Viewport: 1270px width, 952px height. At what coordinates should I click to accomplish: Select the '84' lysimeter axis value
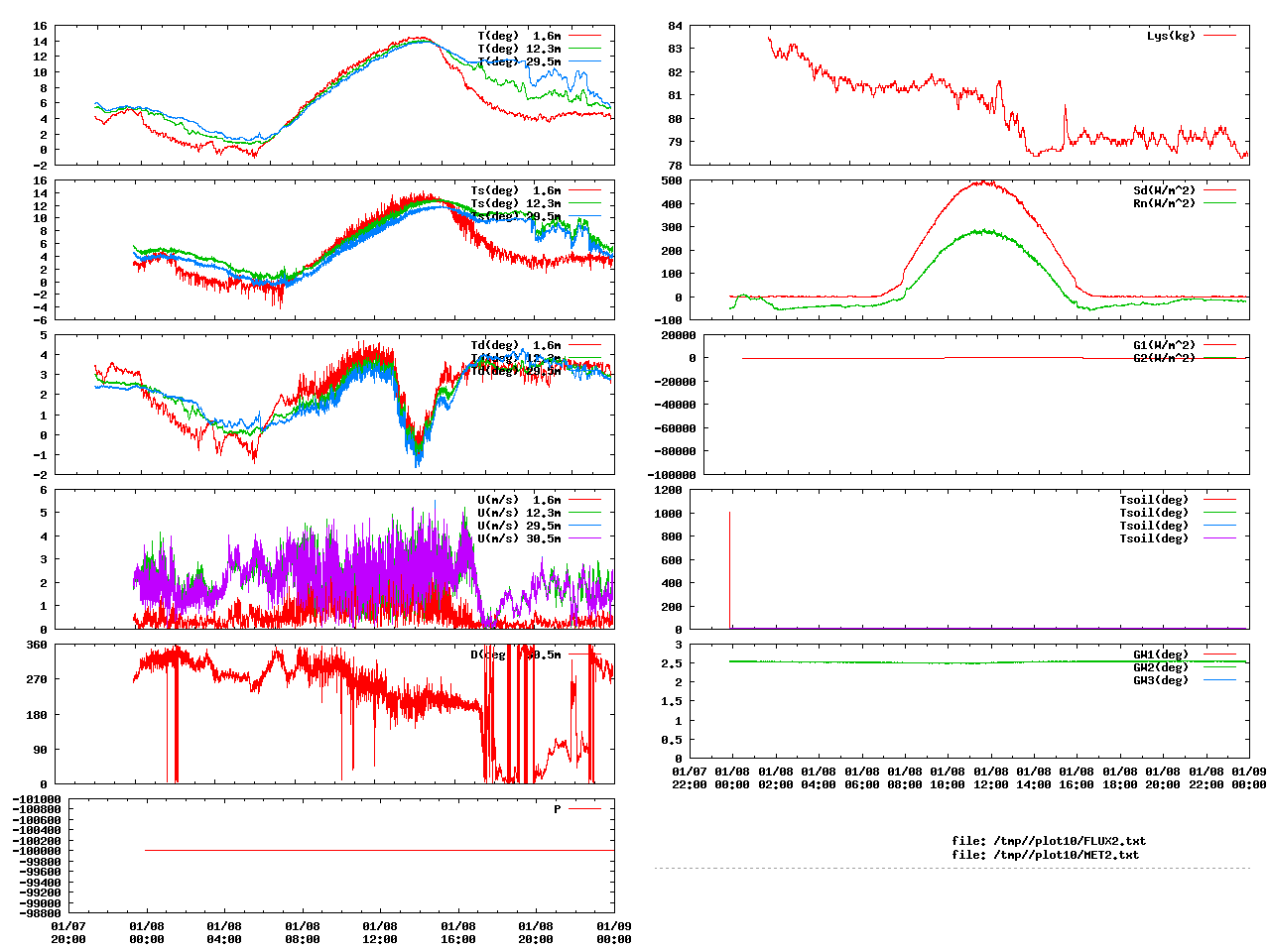(675, 26)
